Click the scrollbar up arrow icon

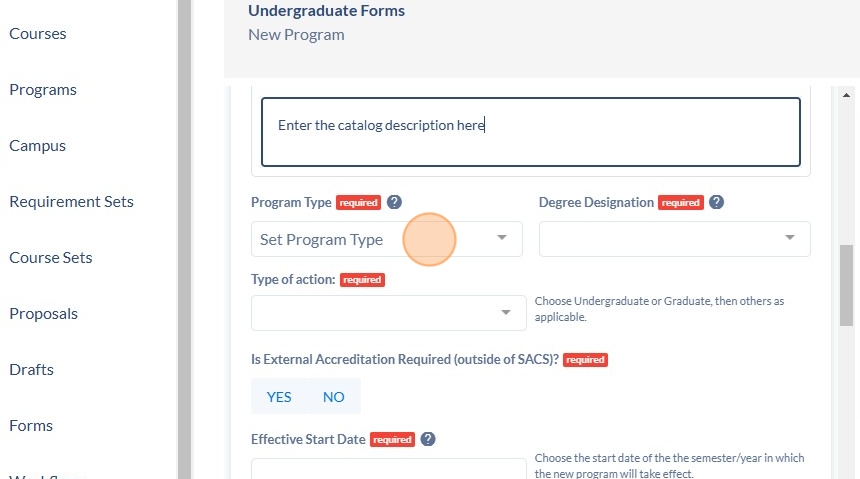click(x=846, y=95)
